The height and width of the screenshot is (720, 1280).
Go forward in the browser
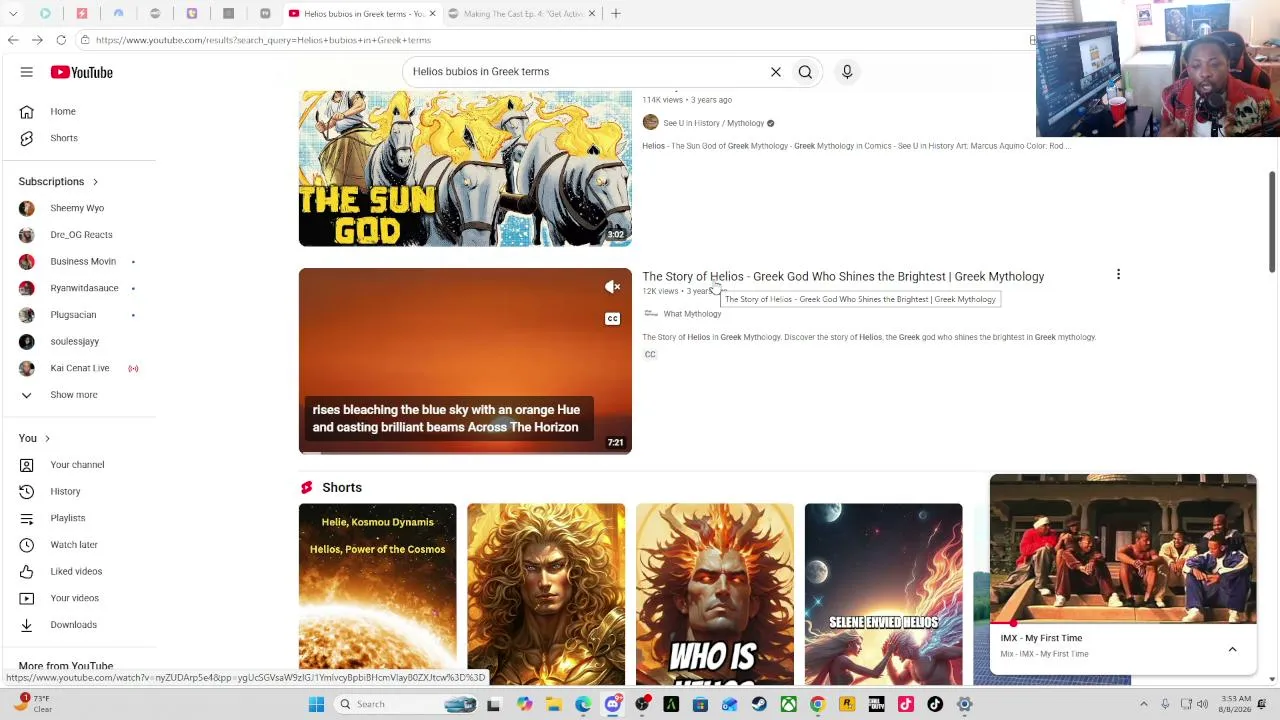pos(37,40)
